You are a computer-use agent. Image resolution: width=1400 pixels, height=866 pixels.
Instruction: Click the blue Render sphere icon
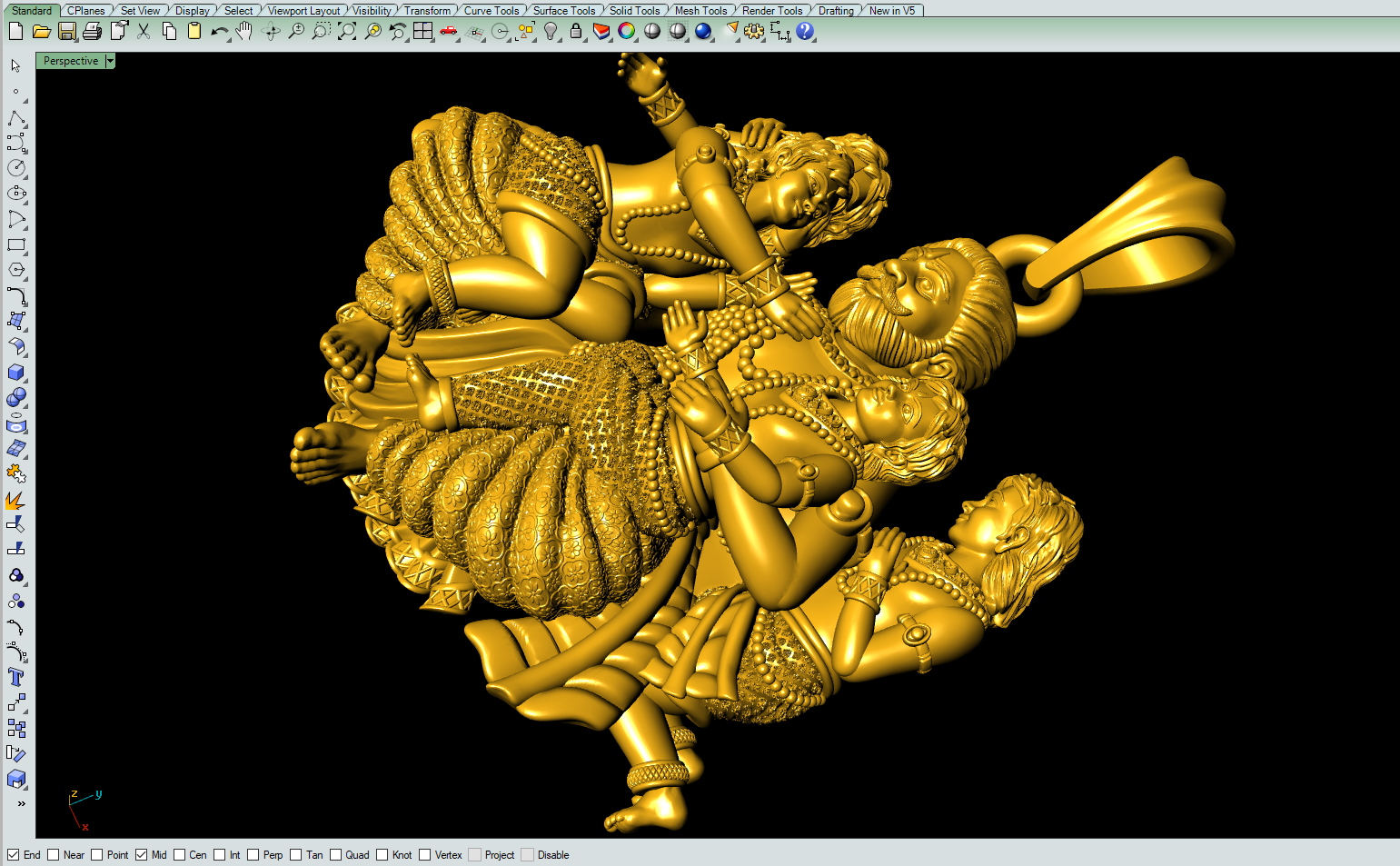(x=703, y=31)
